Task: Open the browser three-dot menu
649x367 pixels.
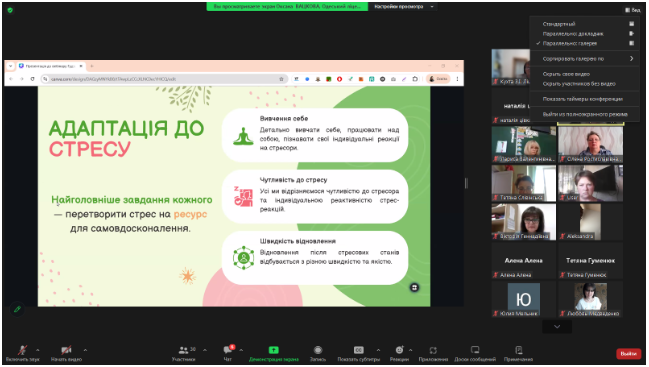Action: pyautogui.click(x=457, y=79)
